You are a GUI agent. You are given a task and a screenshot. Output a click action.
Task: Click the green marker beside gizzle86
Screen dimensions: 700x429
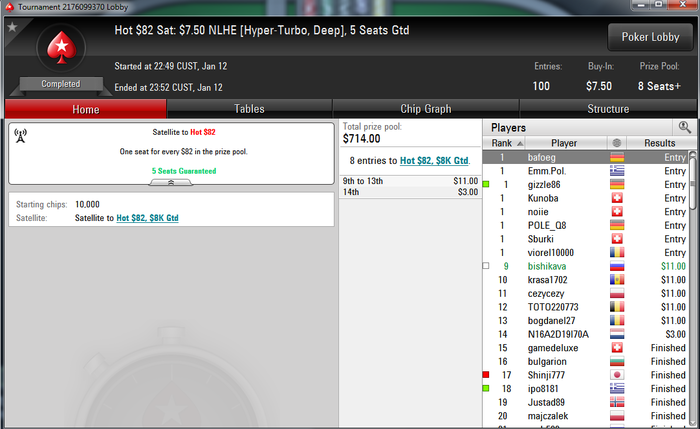point(486,184)
